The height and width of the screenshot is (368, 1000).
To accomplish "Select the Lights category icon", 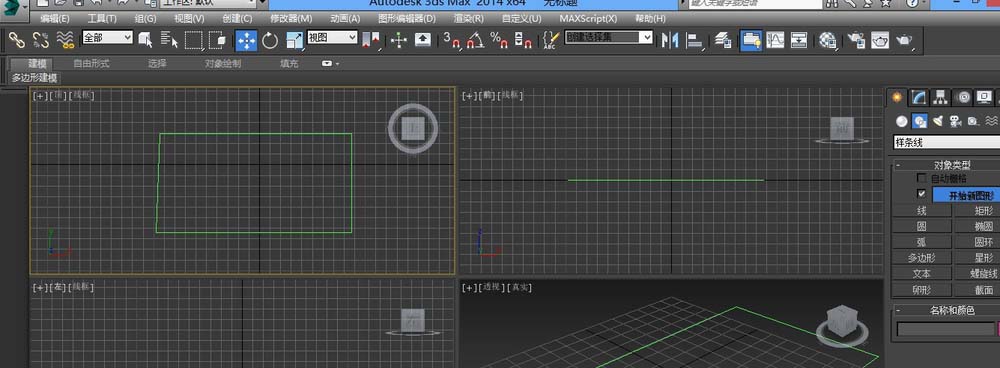I will click(938, 121).
